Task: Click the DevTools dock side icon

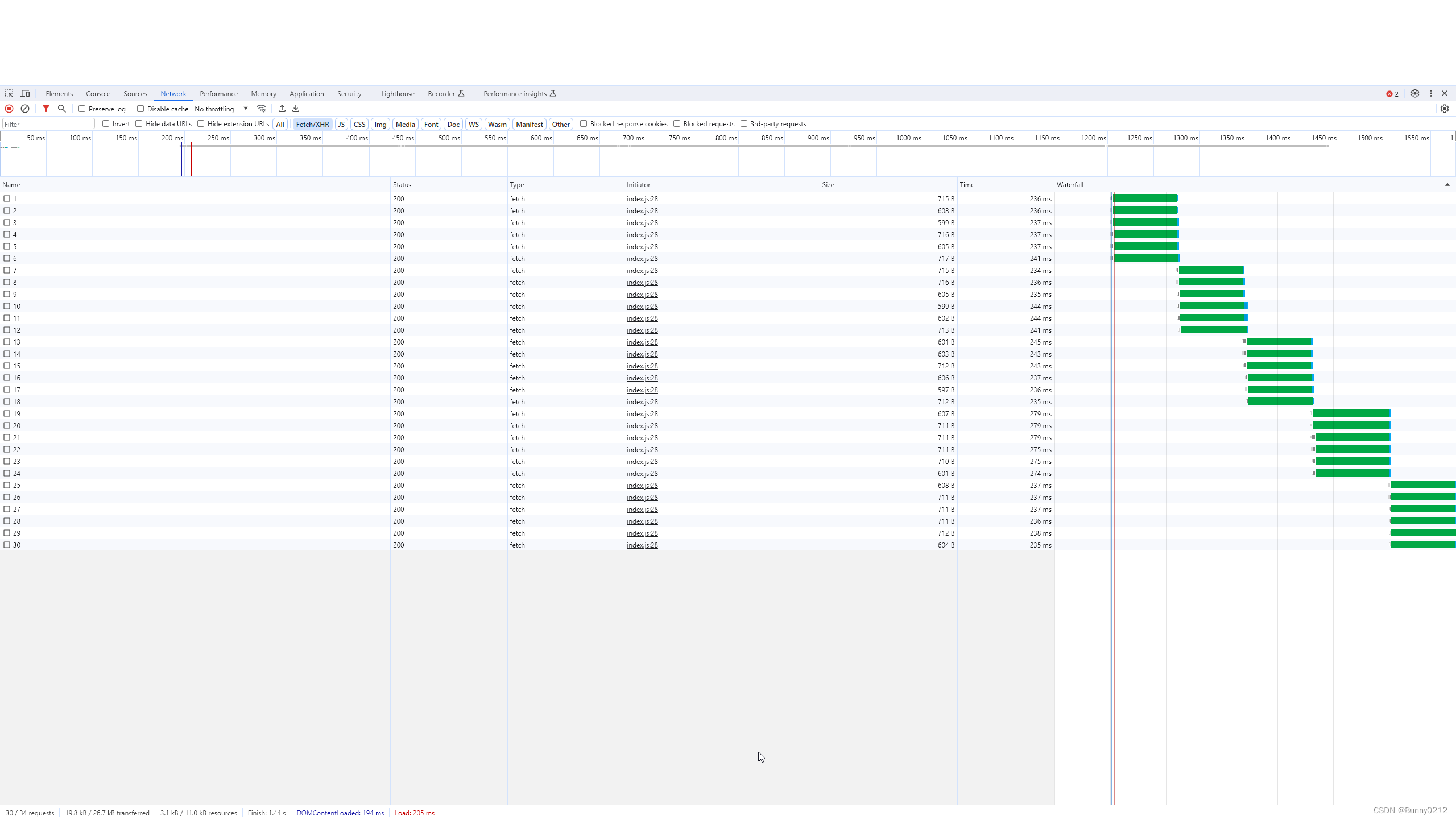Action: point(1431,93)
